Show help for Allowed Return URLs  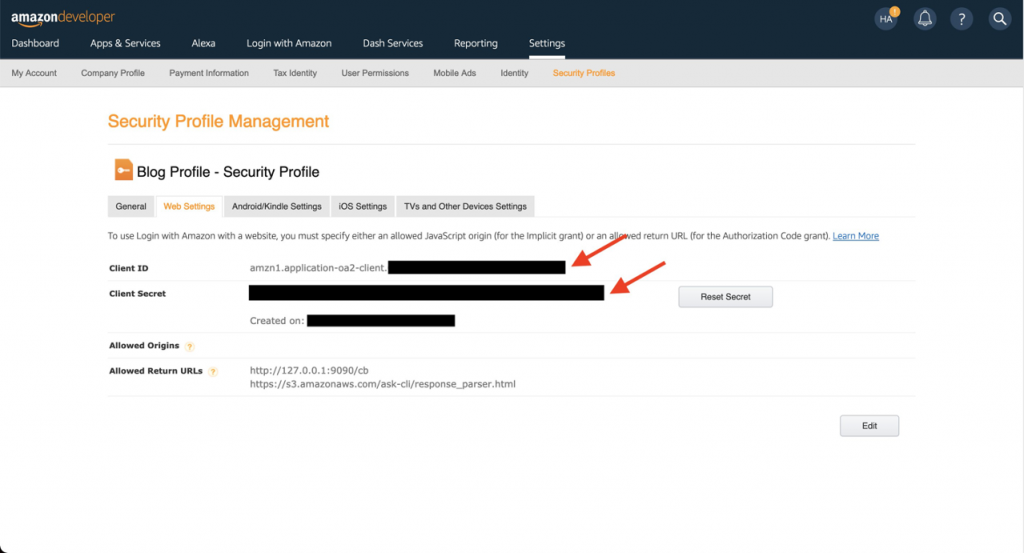tap(213, 371)
